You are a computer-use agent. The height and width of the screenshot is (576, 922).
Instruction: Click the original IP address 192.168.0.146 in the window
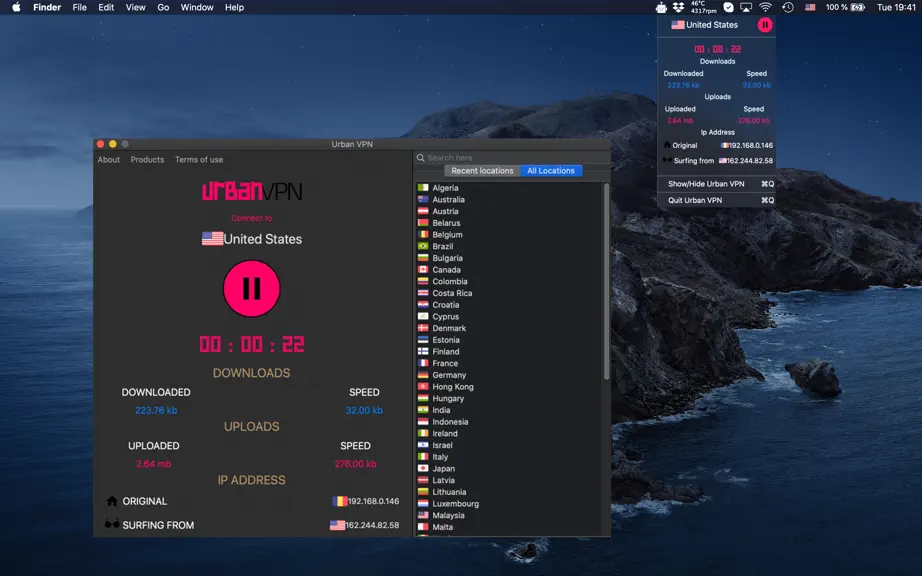pyautogui.click(x=373, y=501)
